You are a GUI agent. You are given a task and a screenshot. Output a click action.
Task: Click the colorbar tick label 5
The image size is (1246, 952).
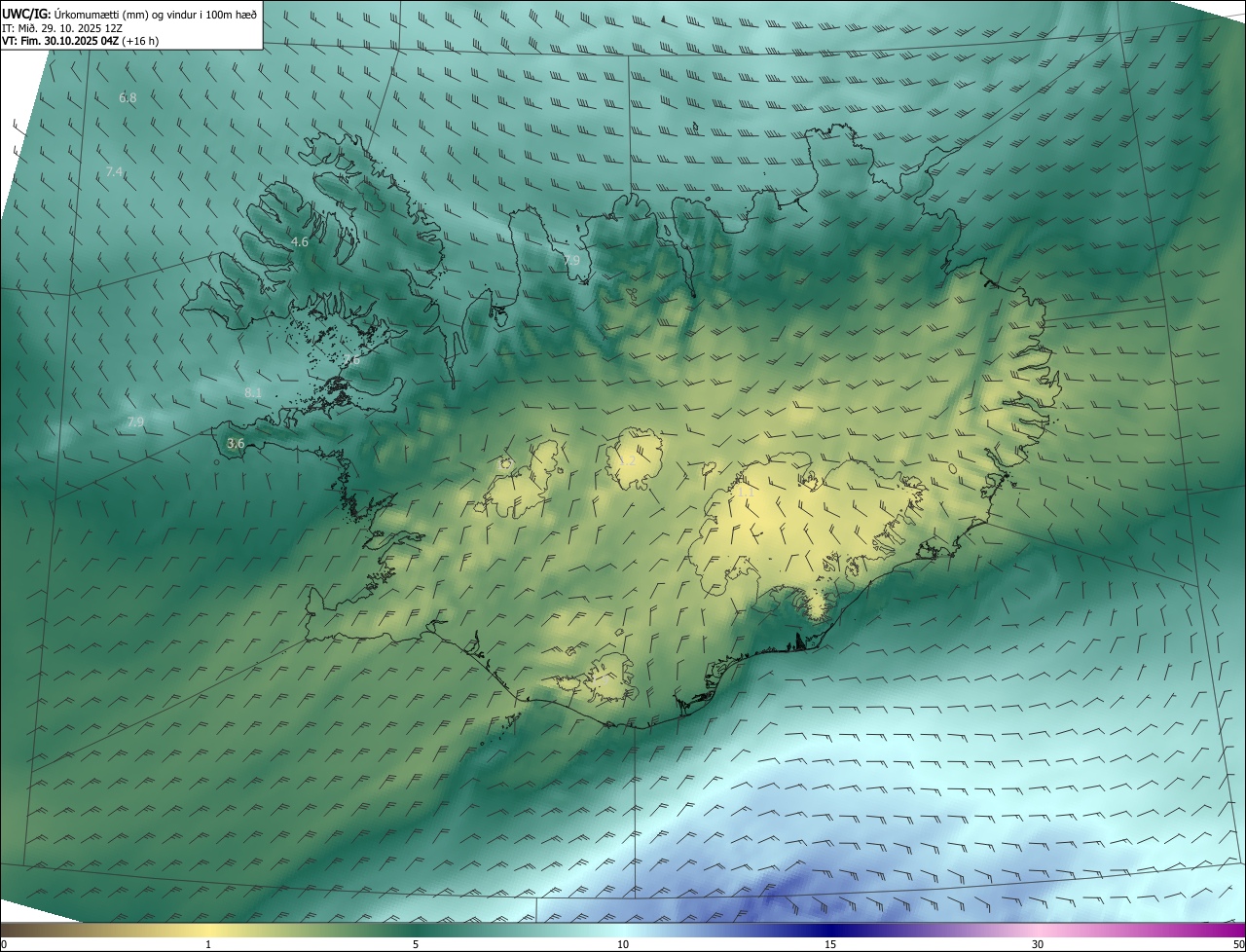point(416,944)
